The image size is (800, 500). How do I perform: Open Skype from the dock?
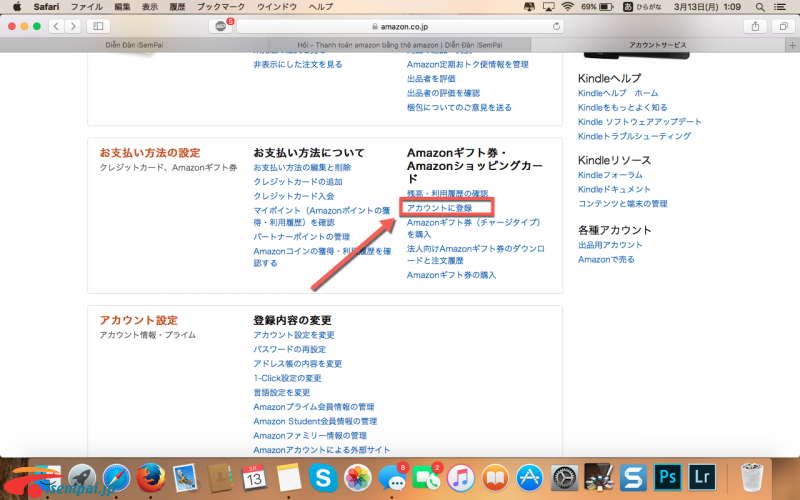coord(323,478)
